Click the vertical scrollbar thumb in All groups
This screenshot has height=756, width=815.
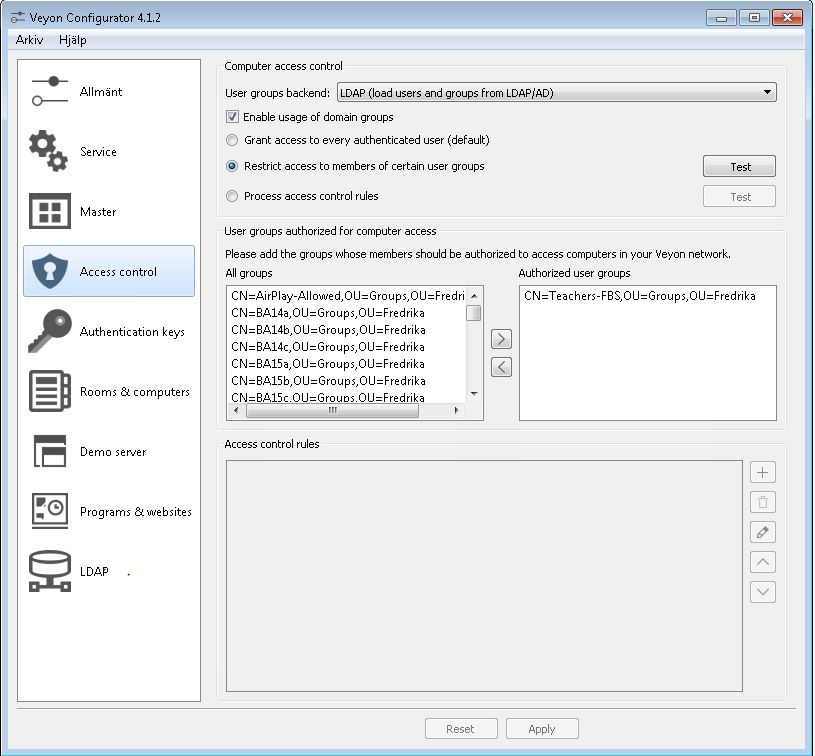[474, 313]
